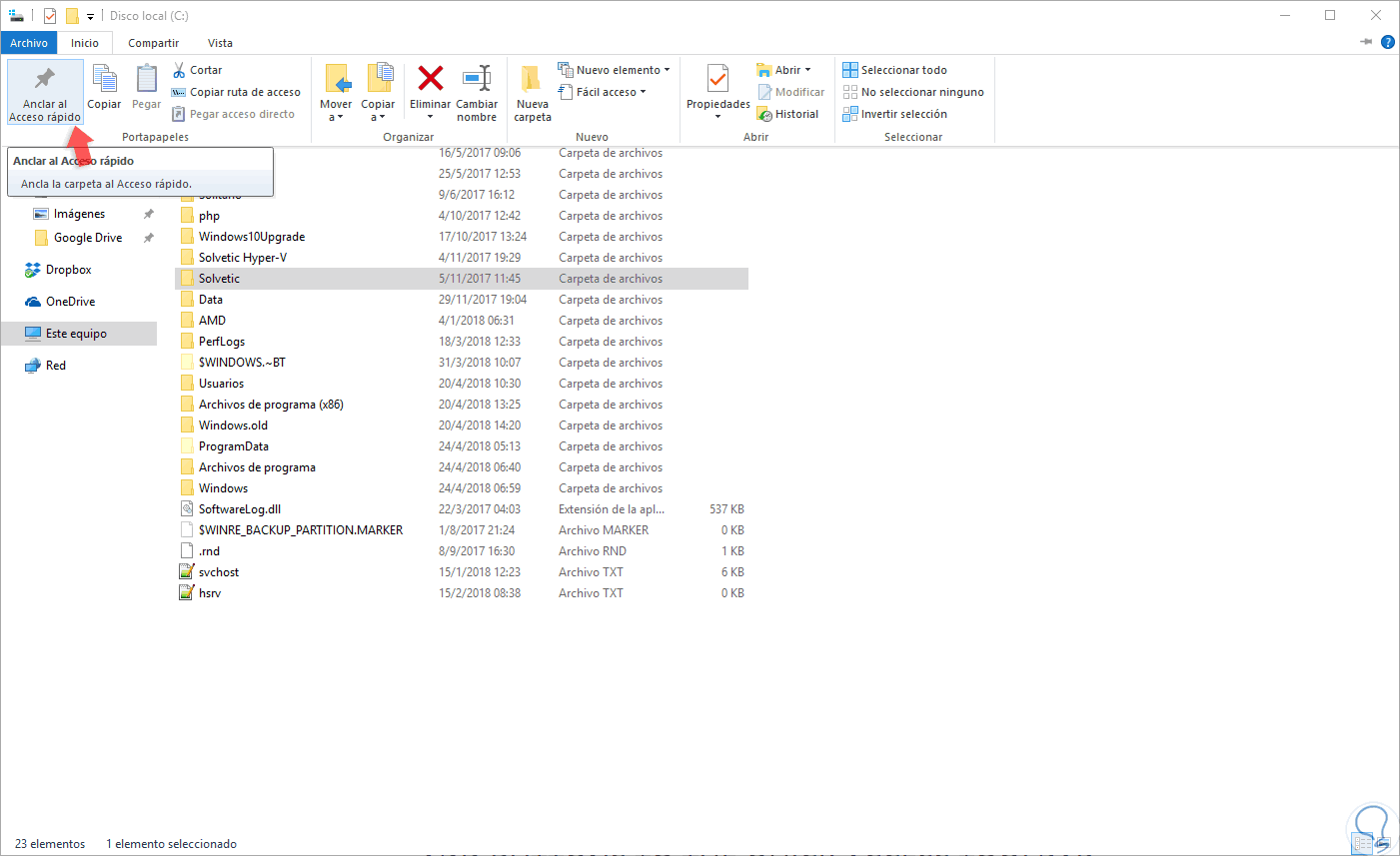
Task: Choose Copiar ruta de acceso
Action: click(236, 92)
